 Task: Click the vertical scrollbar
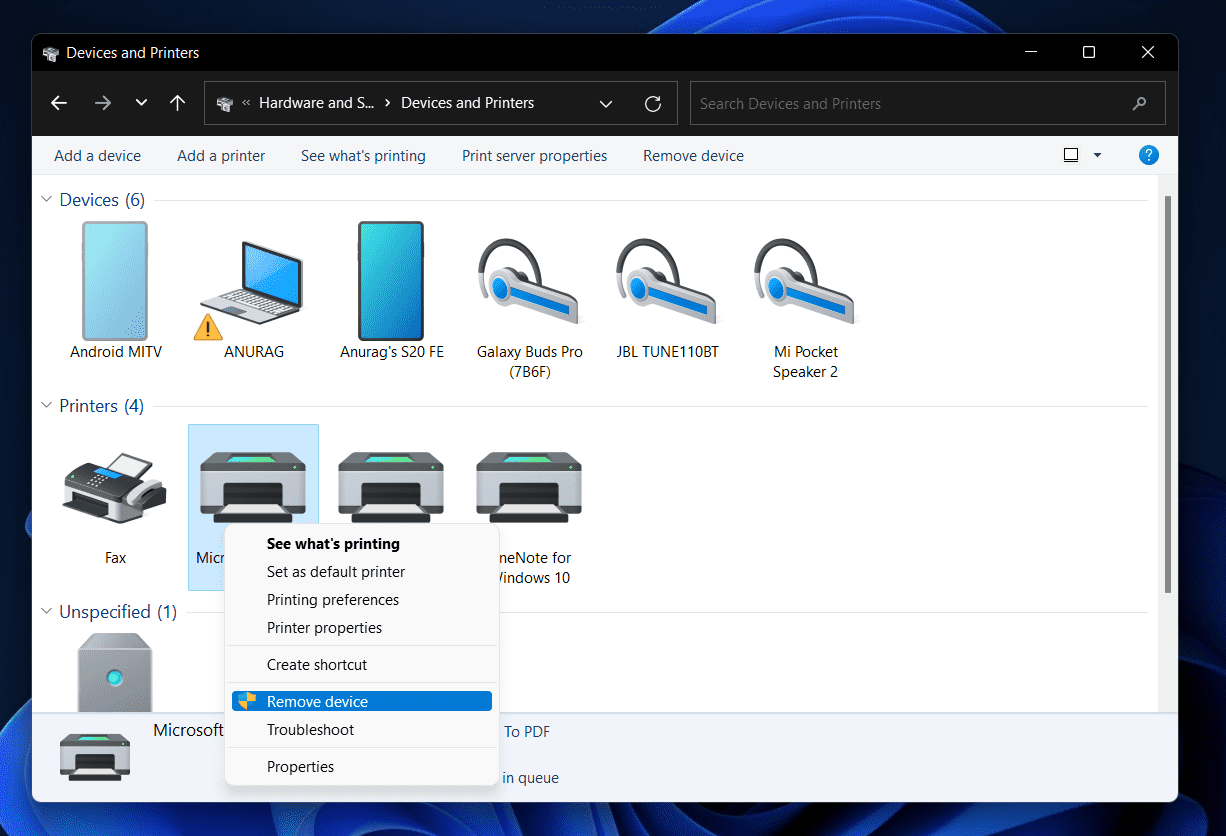(x=1168, y=393)
